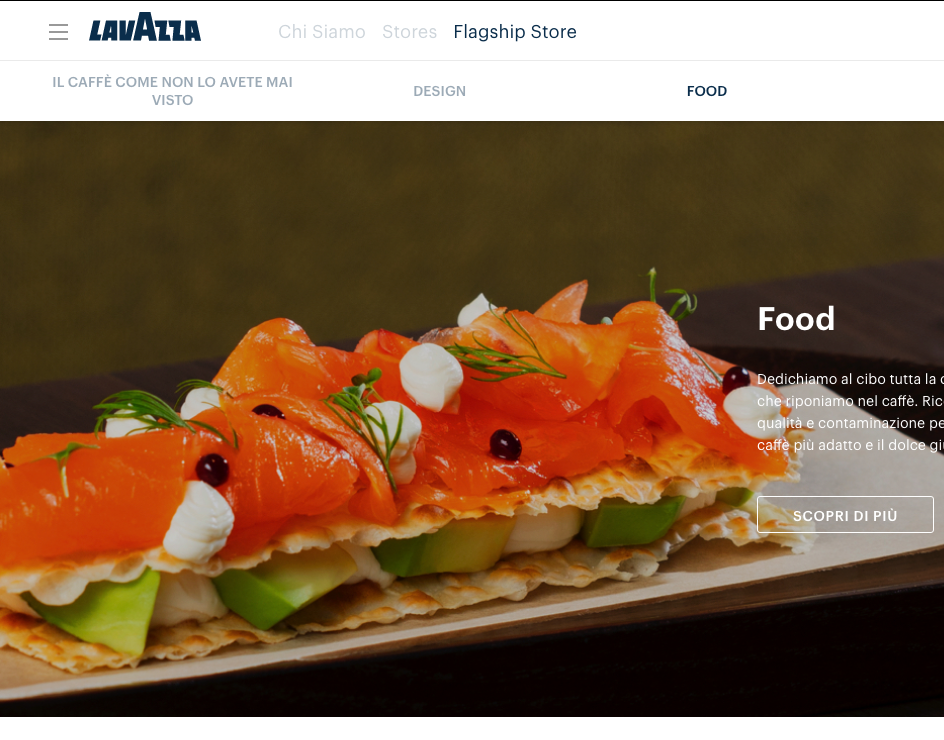This screenshot has height=740, width=944.
Task: Click the large cream dollop atop the salmon center
Action: pos(431,377)
